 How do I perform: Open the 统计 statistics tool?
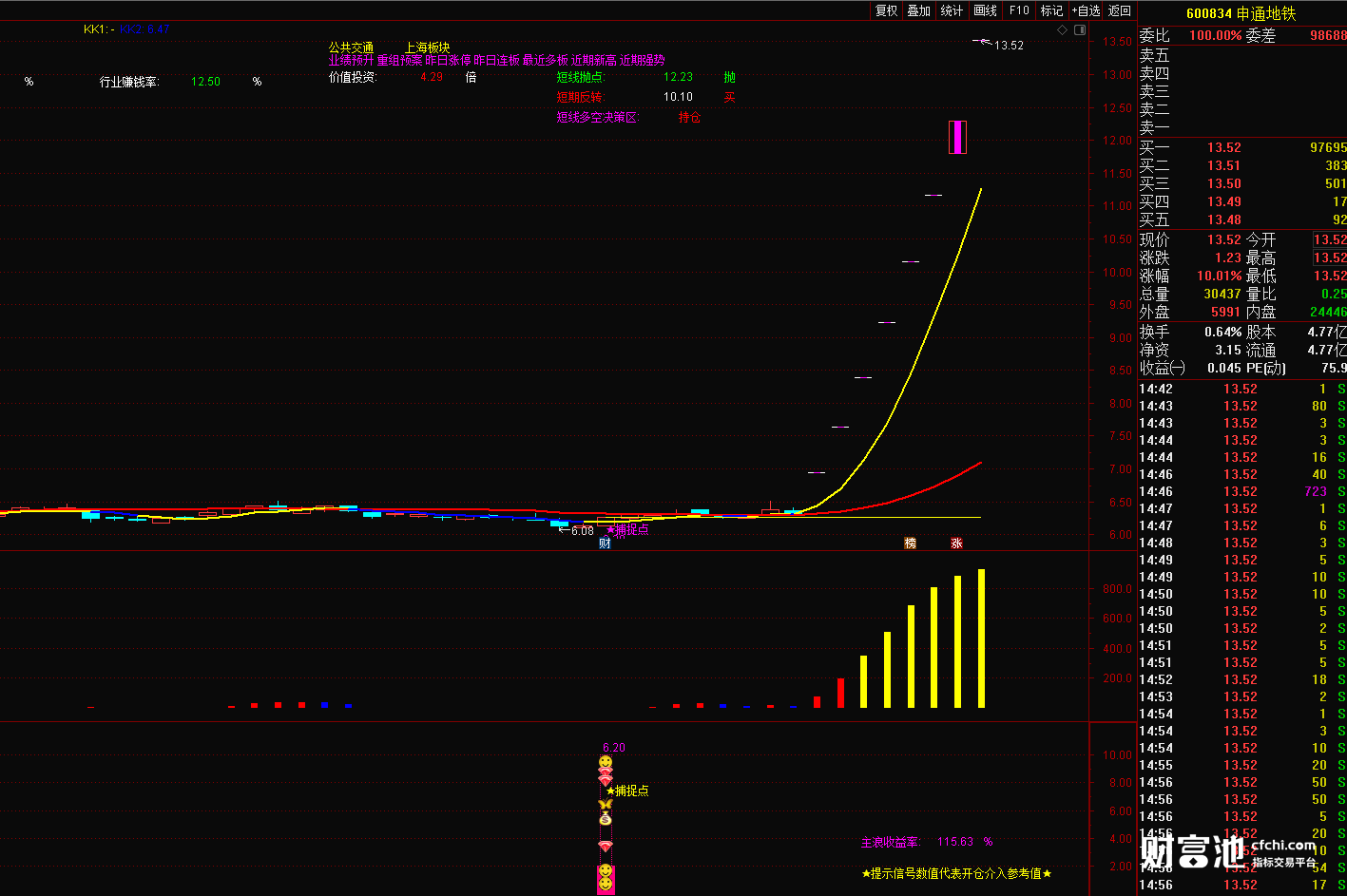coord(952,10)
